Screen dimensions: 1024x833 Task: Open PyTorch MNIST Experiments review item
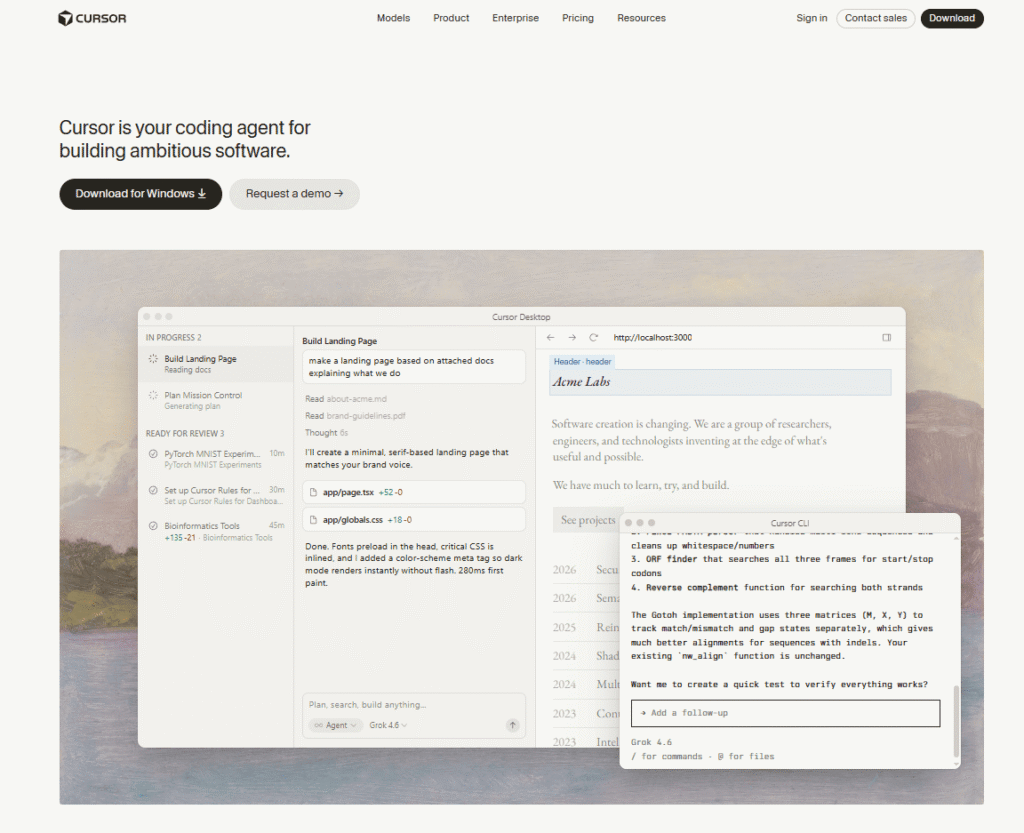216,459
